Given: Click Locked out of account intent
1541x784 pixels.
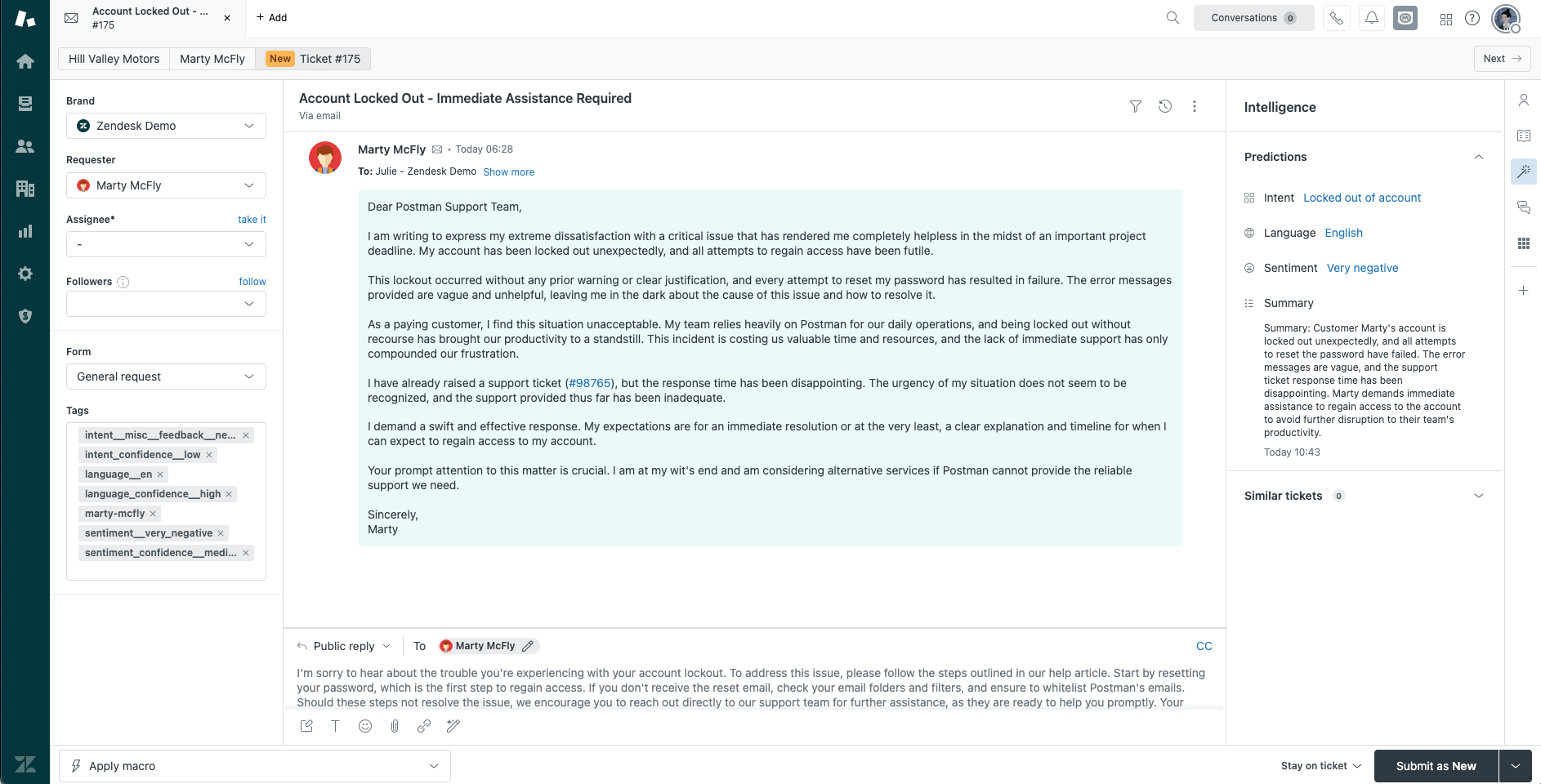Looking at the screenshot, I should 1362,198.
